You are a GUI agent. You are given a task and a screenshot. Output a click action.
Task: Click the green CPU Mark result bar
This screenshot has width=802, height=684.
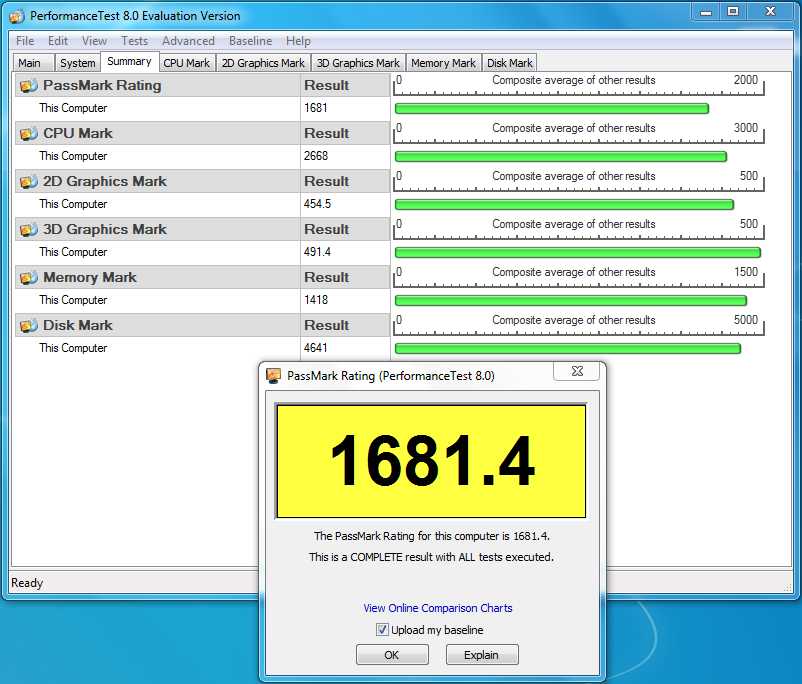click(560, 157)
